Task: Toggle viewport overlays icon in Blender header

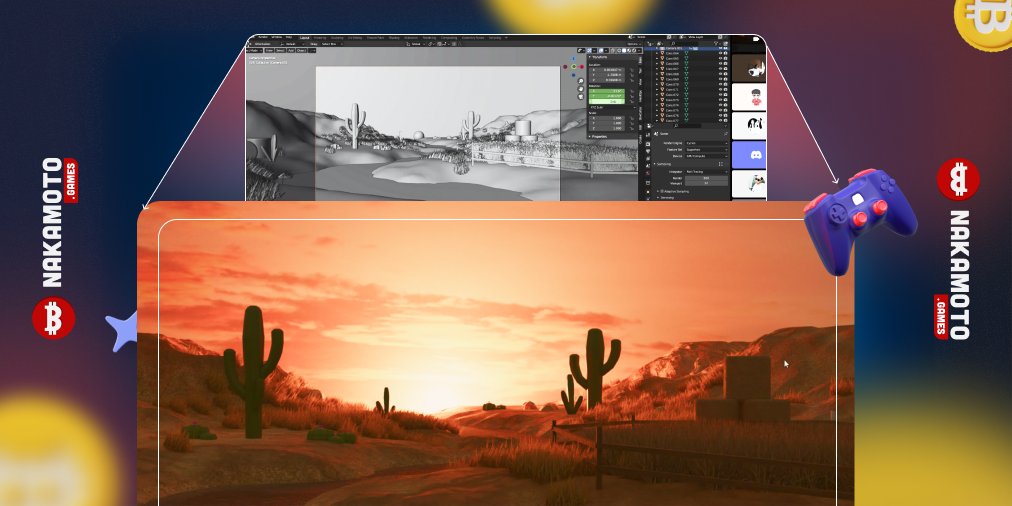Action: [601, 50]
